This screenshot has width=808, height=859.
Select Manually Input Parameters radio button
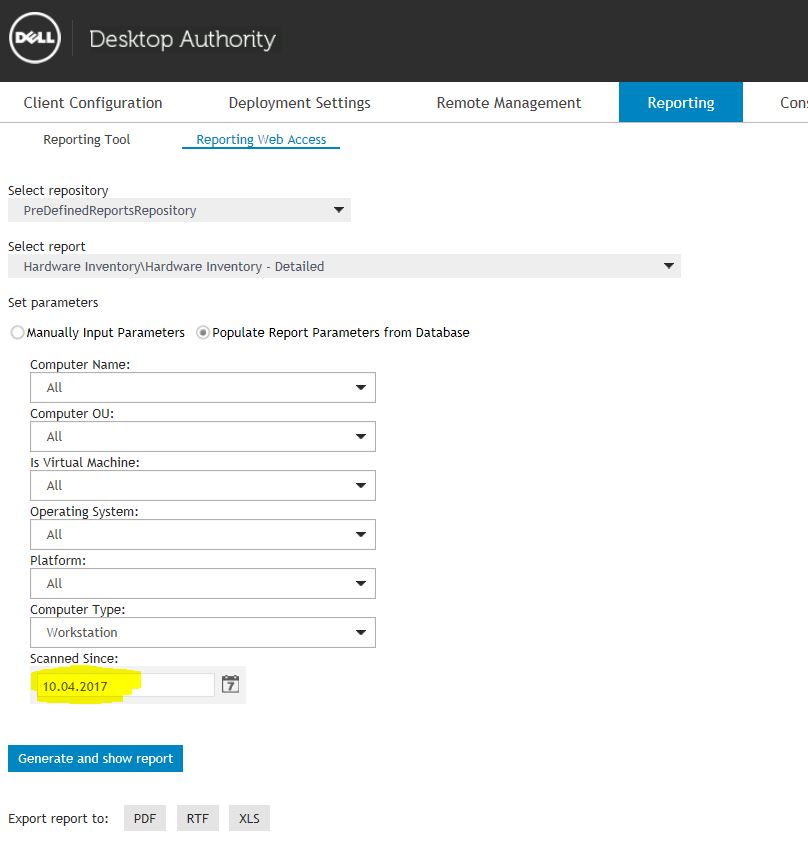tap(18, 333)
